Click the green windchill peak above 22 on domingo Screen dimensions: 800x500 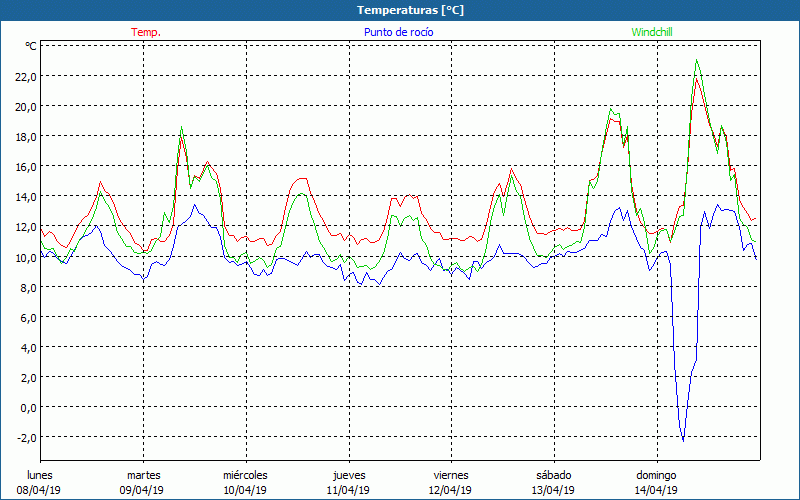tap(696, 60)
